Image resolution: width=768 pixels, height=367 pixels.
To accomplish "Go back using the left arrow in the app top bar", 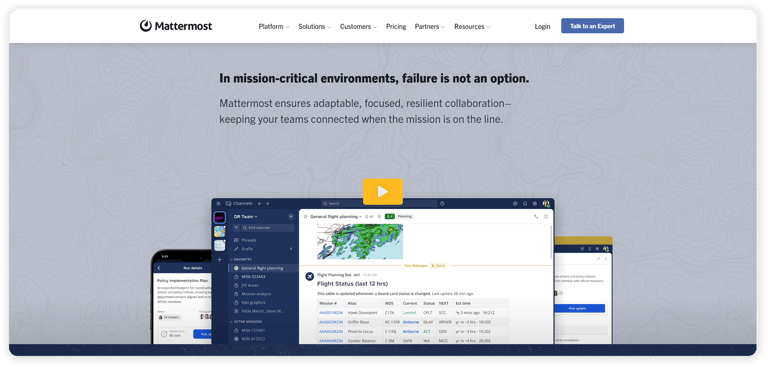I will click(x=260, y=203).
